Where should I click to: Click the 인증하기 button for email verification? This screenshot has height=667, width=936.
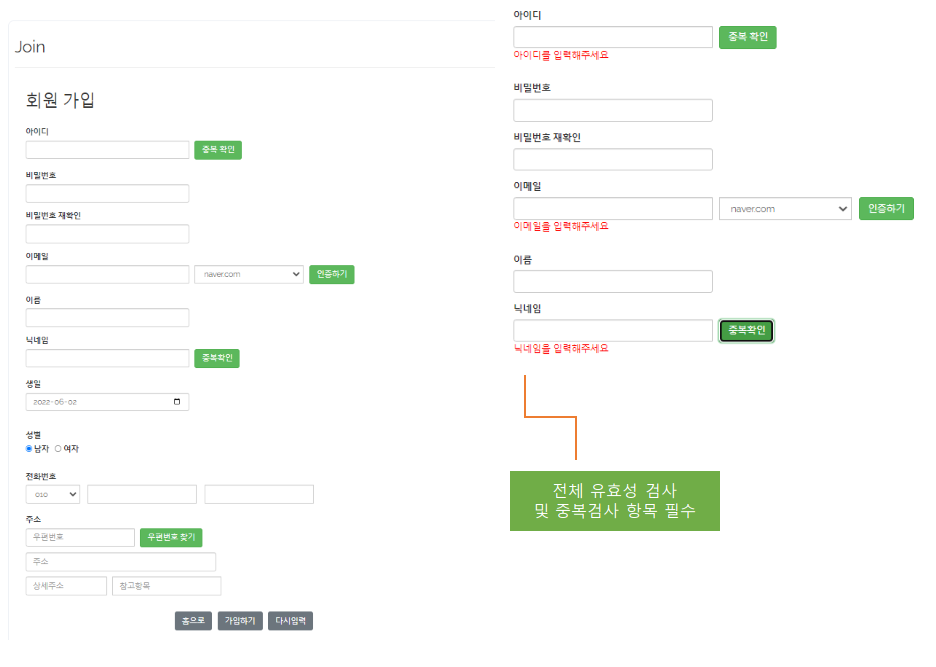(331, 273)
